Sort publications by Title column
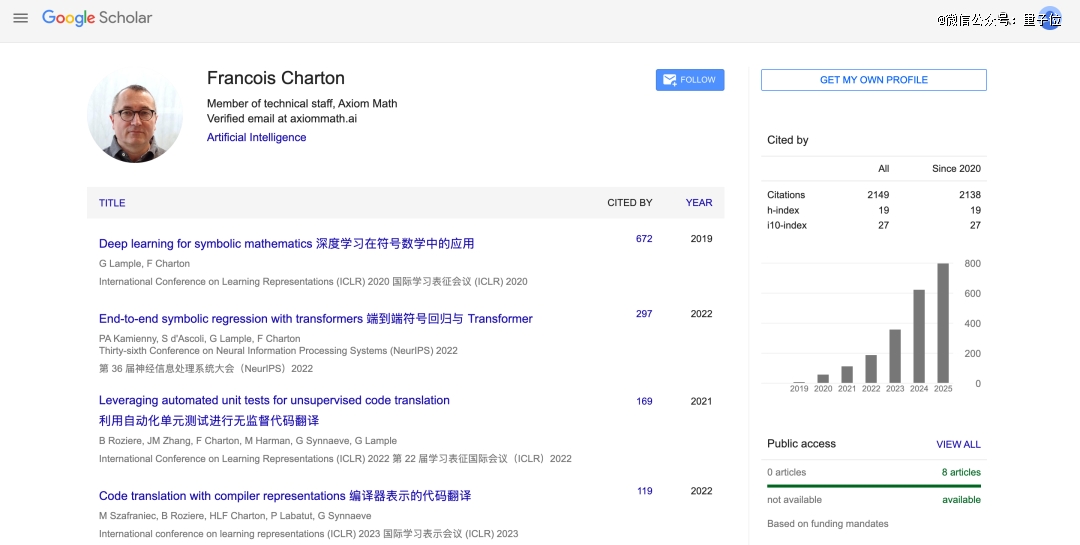This screenshot has height=545, width=1080. click(x=112, y=203)
